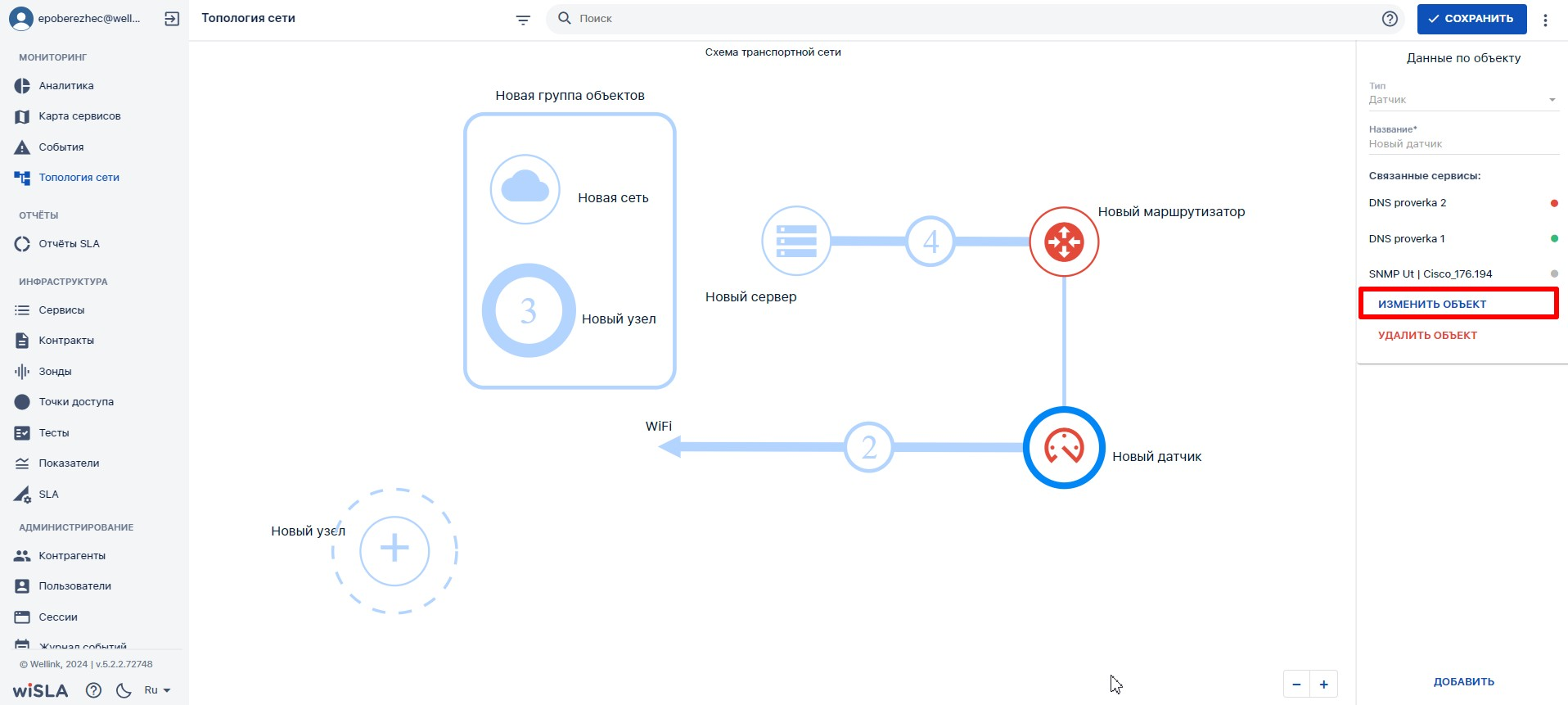Select the server node icon
The image size is (1568, 705).
796,241
